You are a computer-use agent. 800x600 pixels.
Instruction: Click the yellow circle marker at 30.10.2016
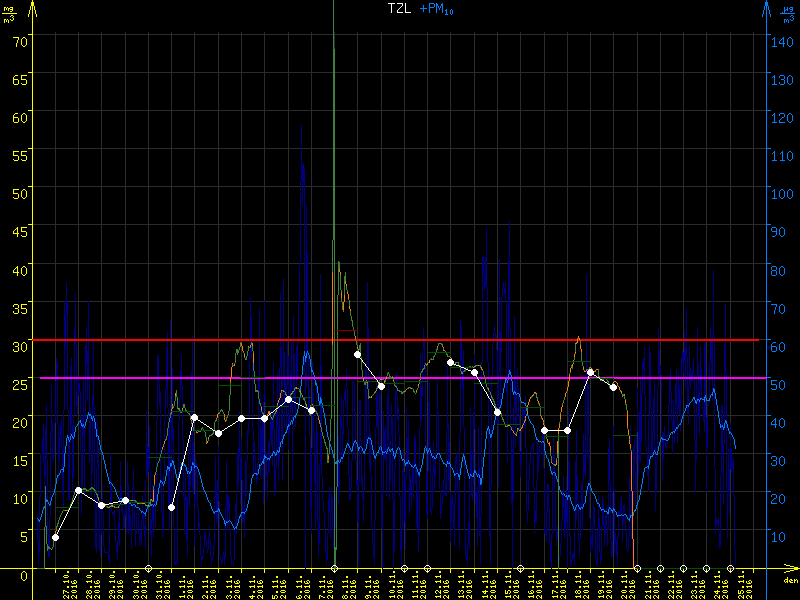149,569
